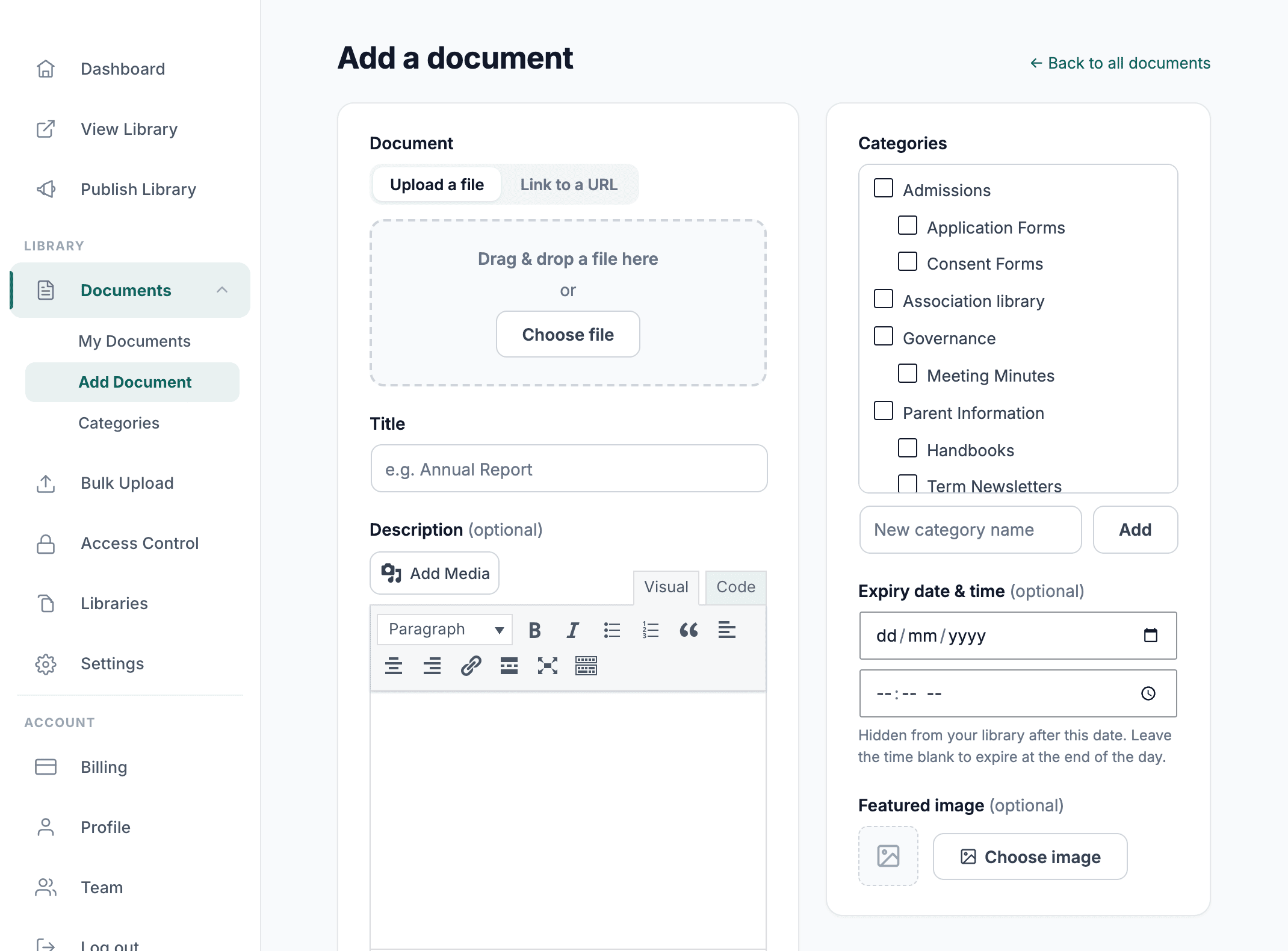1288x951 pixels.
Task: Click the Choose image button
Action: click(1030, 857)
